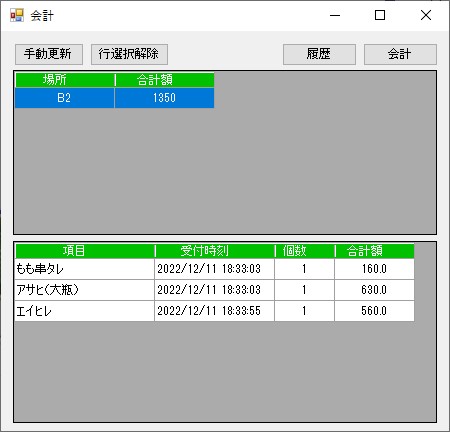Open the 履歴 history button
The width and height of the screenshot is (450, 432).
click(x=319, y=54)
